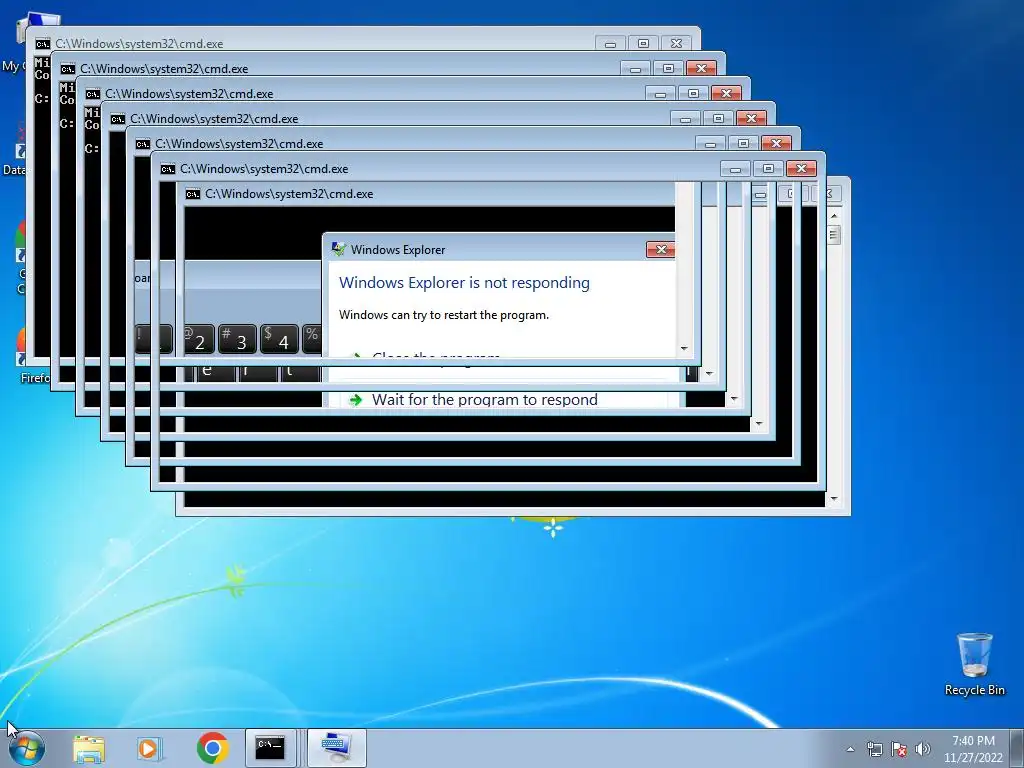Open the network status tray icon

(874, 749)
